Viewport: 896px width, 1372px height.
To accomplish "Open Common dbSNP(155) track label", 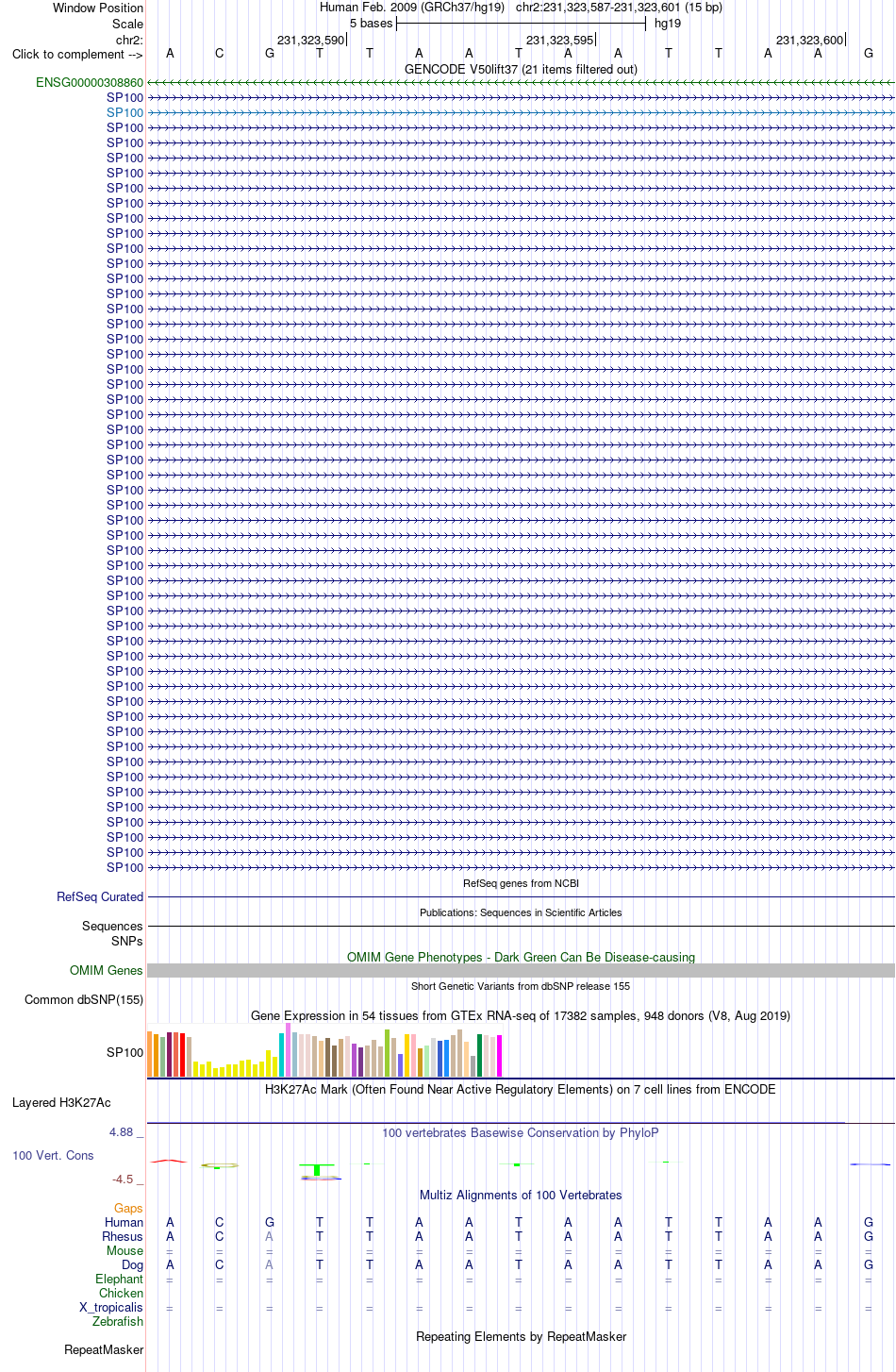I will (x=84, y=1000).
